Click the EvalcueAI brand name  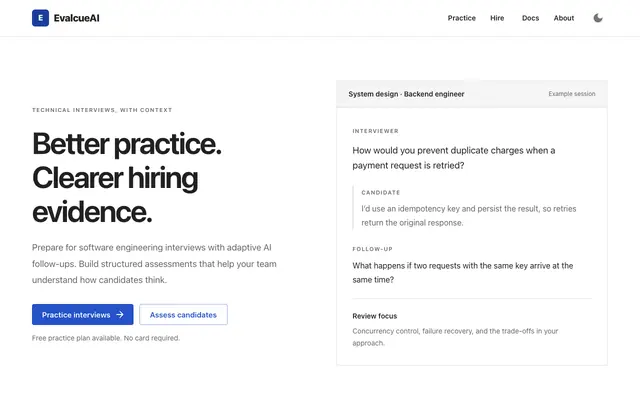pos(77,18)
